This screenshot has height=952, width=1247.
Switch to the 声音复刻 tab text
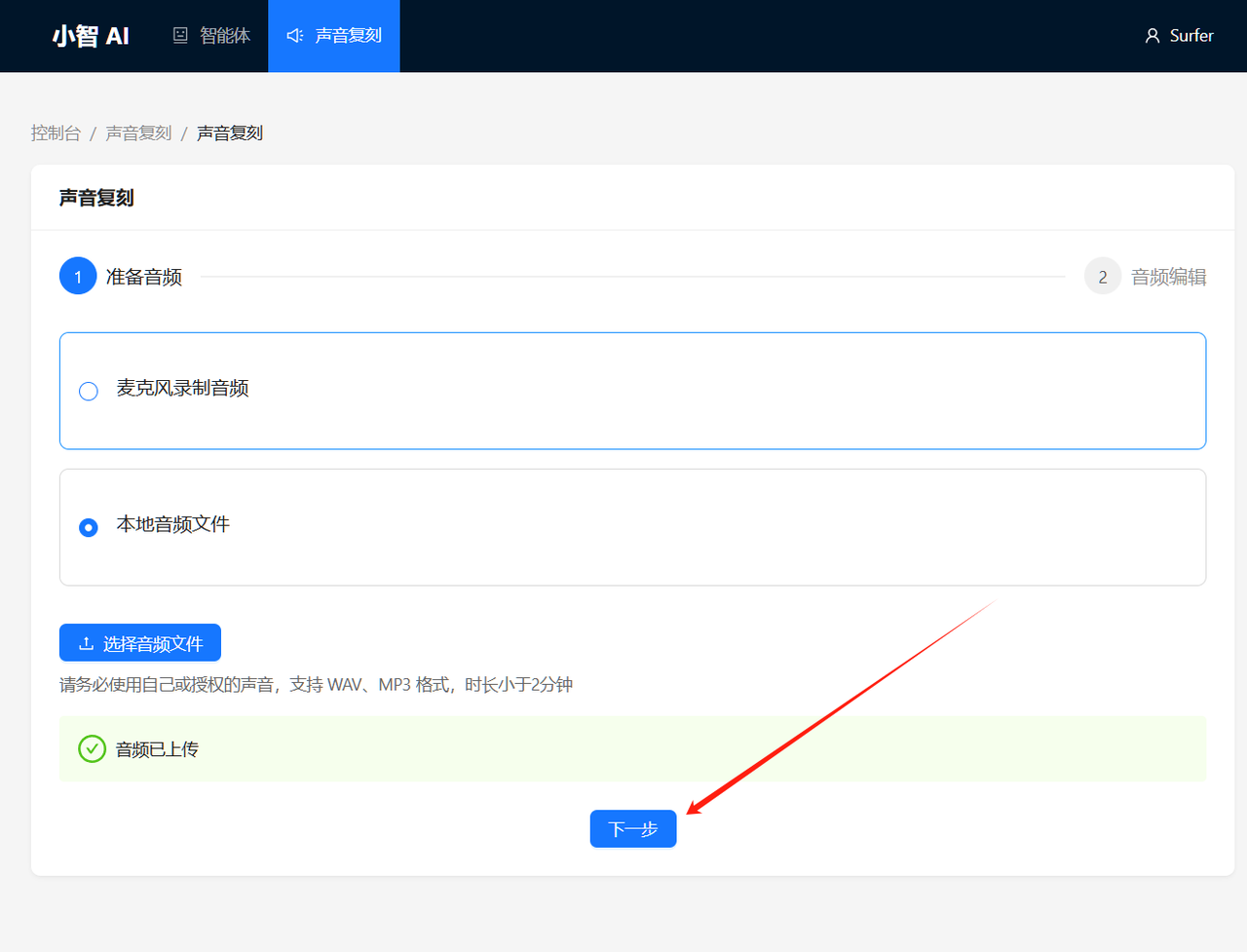tap(348, 36)
